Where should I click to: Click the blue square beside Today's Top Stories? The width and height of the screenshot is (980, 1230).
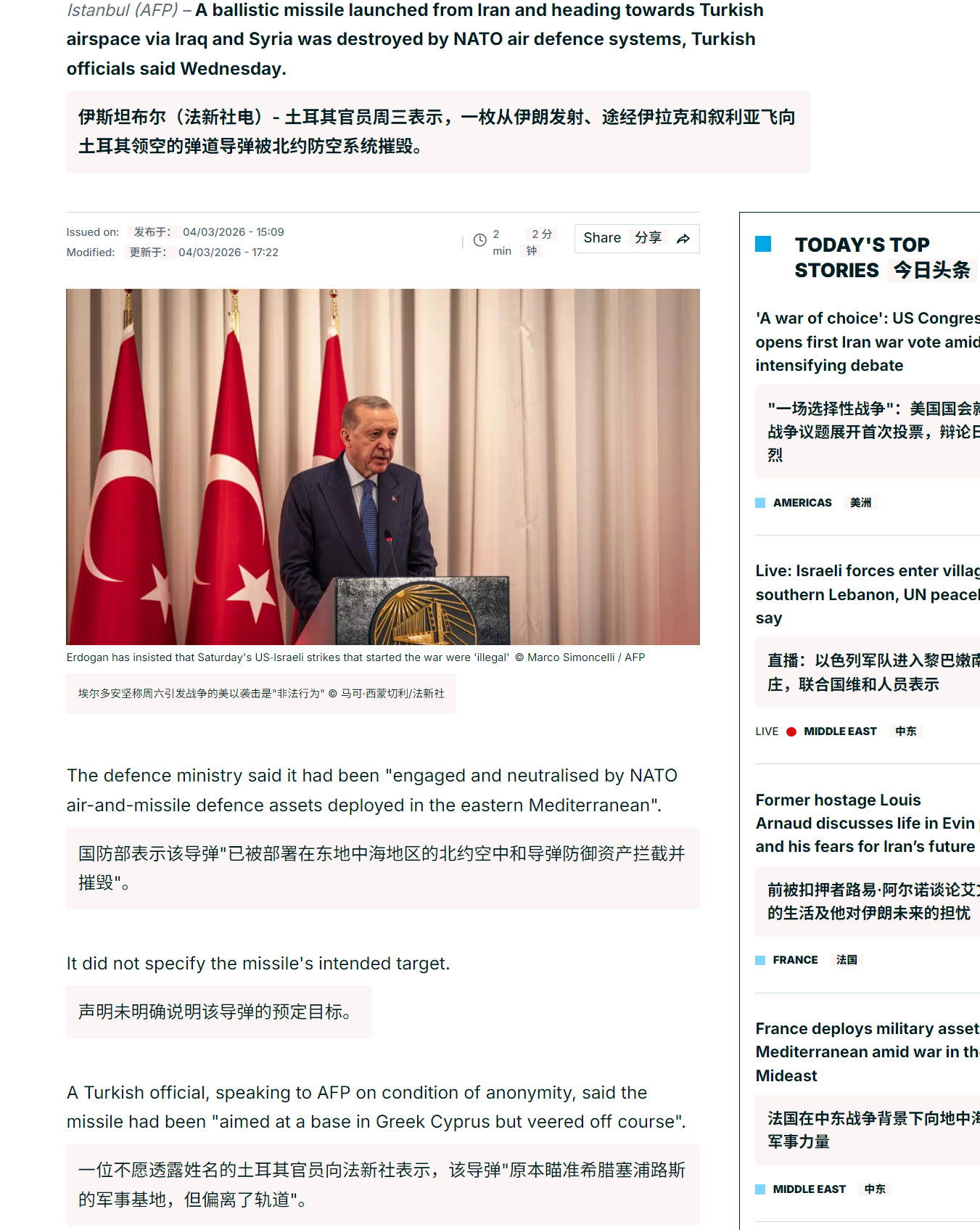point(763,244)
